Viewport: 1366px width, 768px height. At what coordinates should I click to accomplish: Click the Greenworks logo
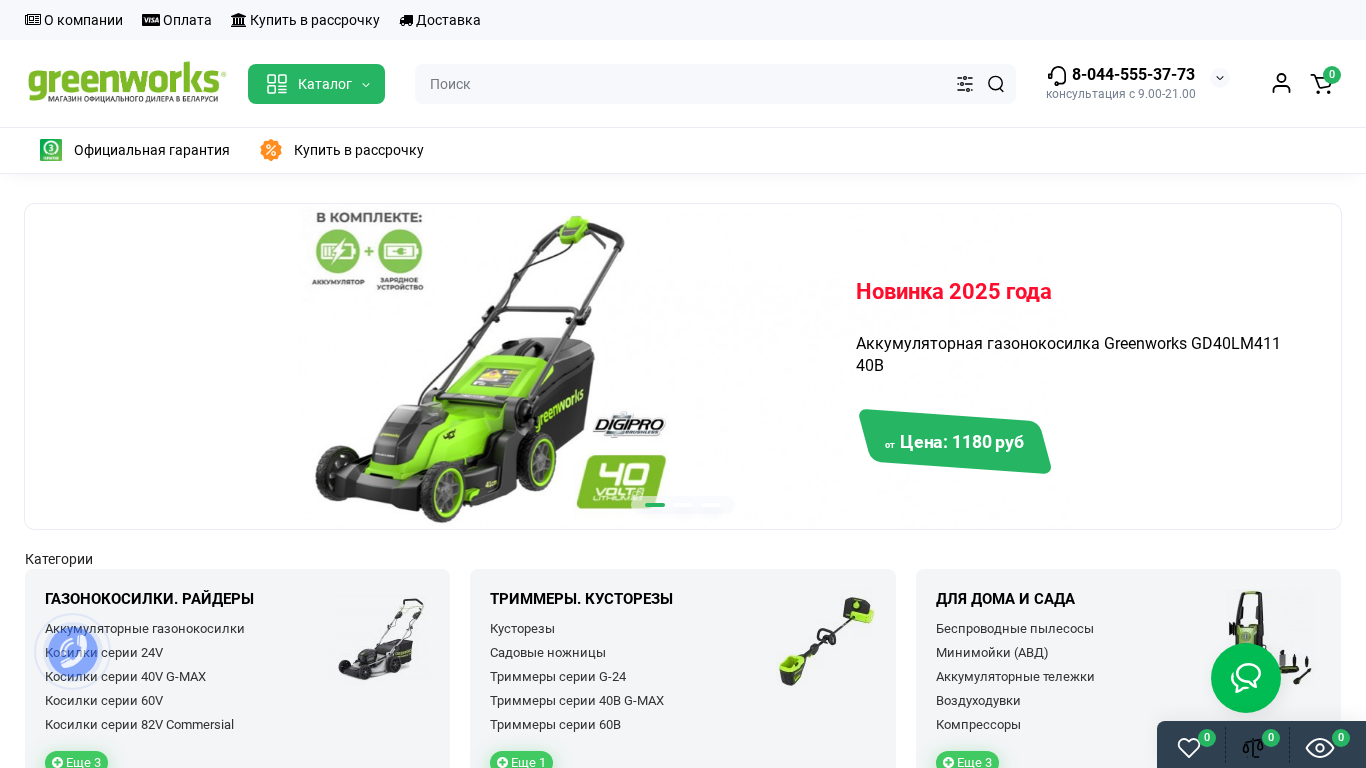click(126, 83)
